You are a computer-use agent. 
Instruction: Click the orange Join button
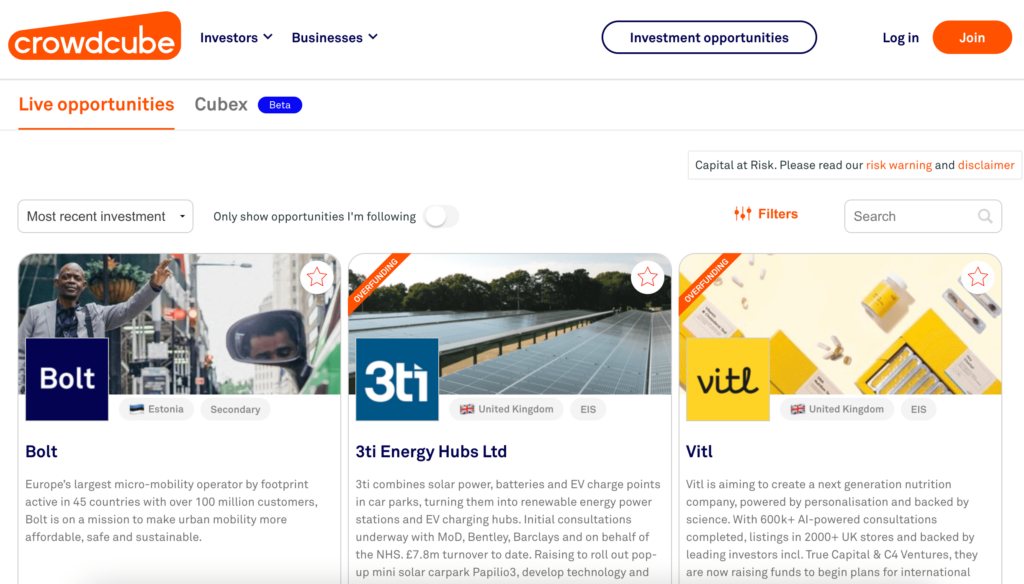pos(972,37)
